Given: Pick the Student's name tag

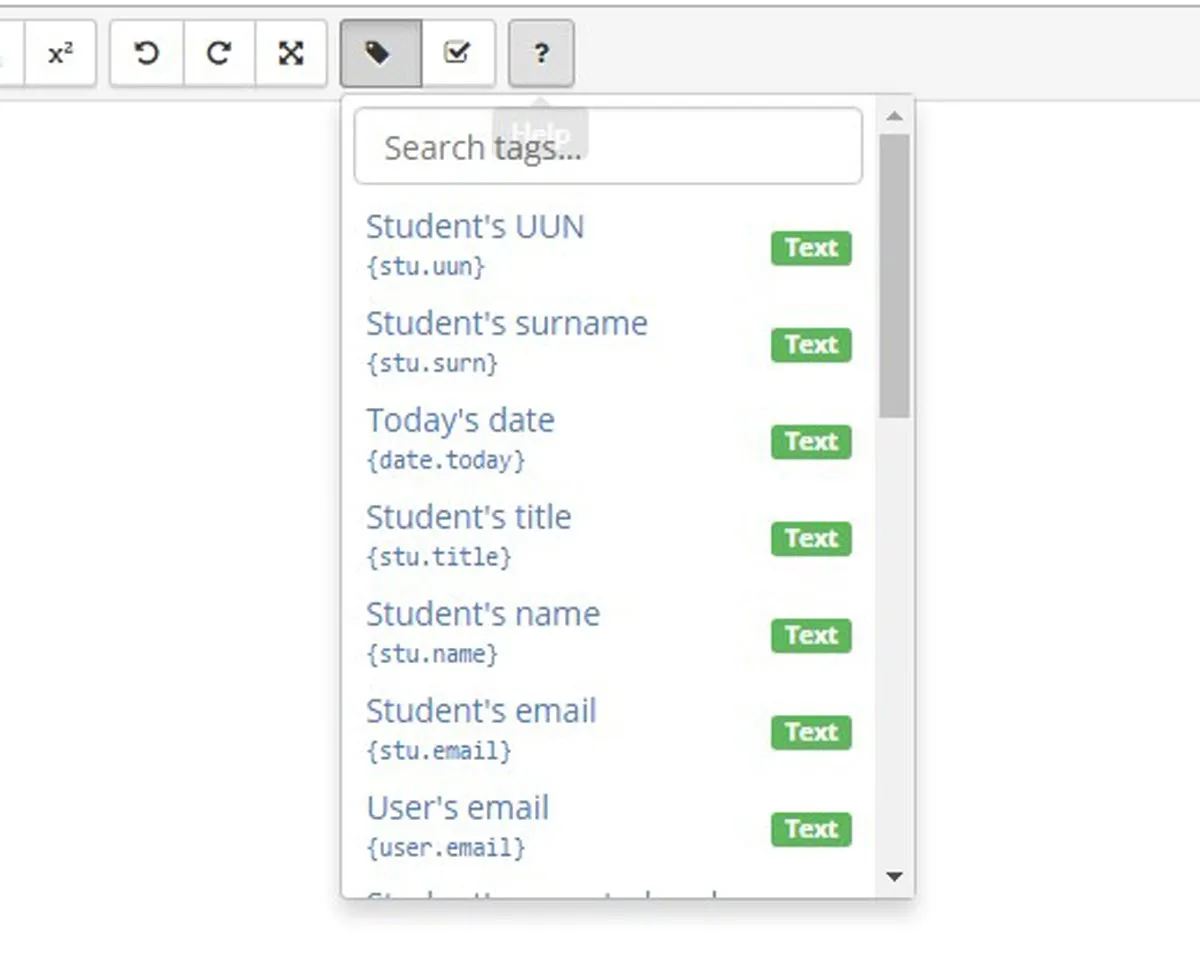Looking at the screenshot, I should pyautogui.click(x=483, y=613).
